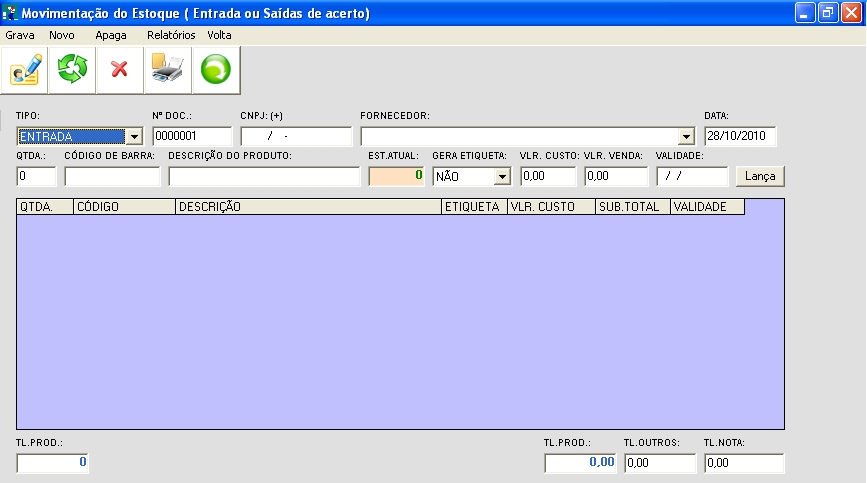This screenshot has width=867, height=483.
Task: Open the Grava menu
Action: coord(20,34)
